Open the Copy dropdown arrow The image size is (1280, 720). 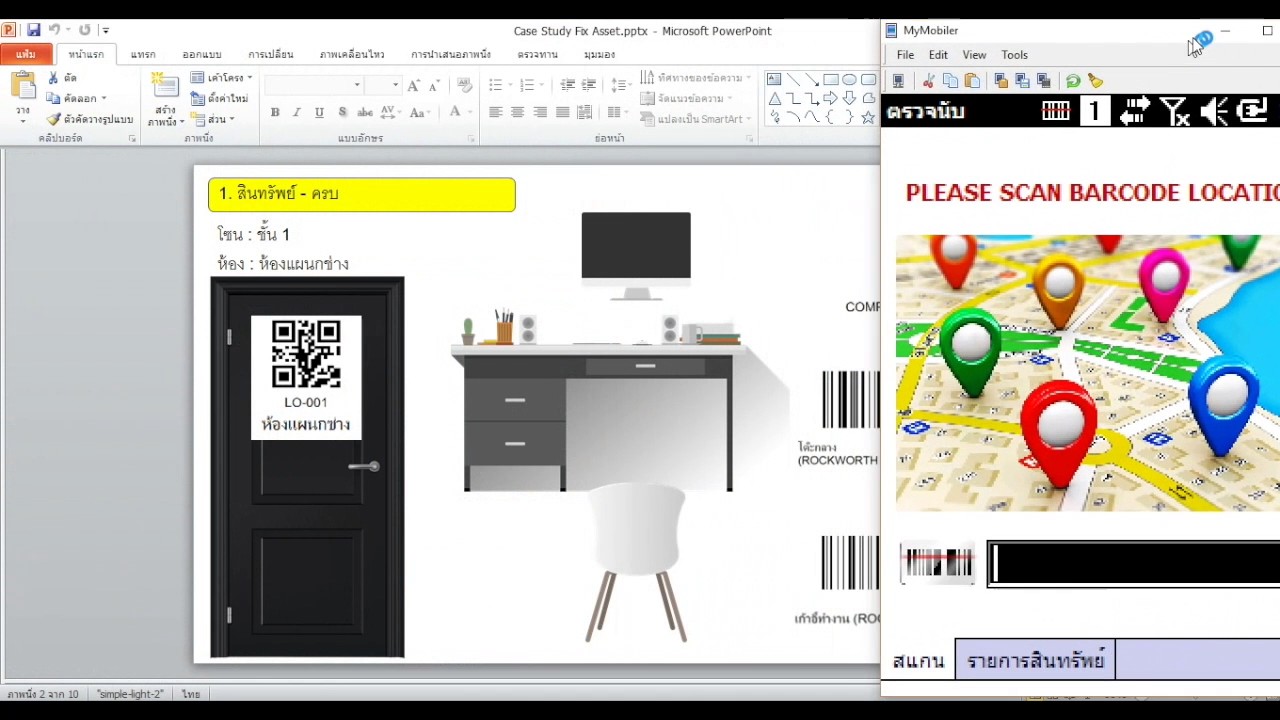tap(103, 98)
